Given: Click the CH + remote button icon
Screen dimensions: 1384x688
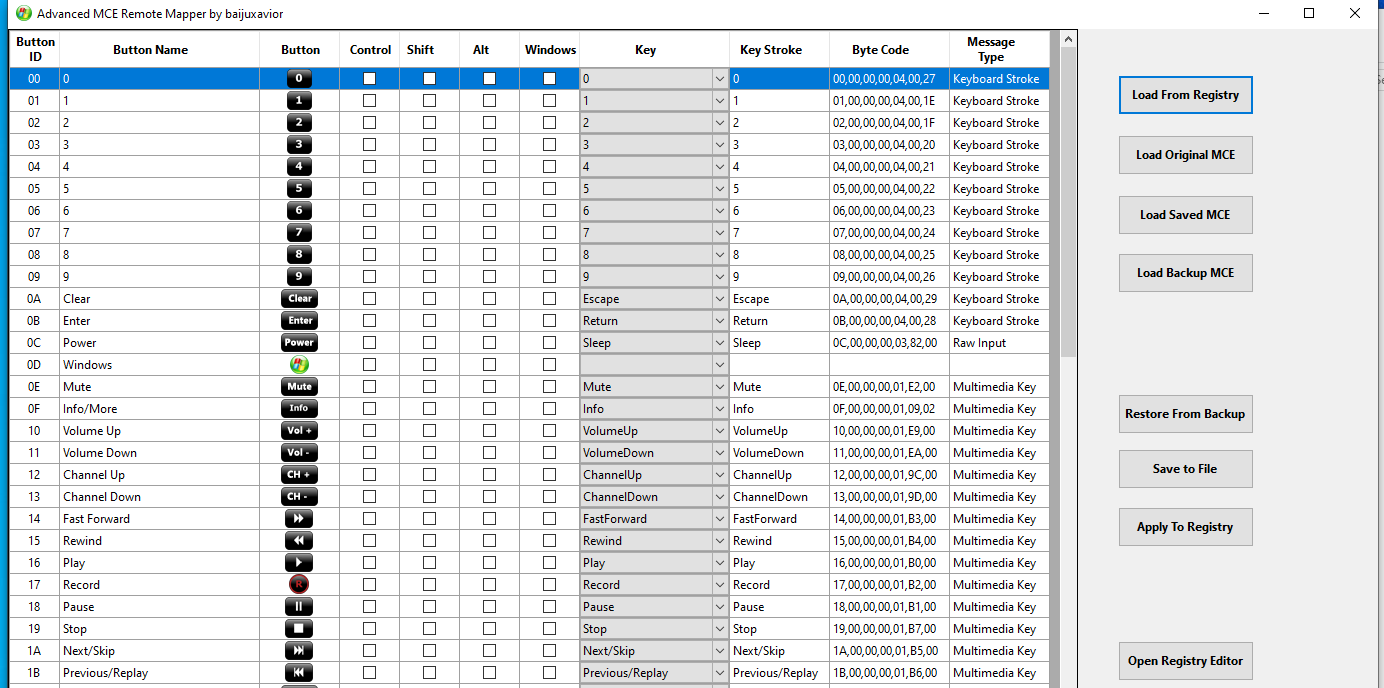Looking at the screenshot, I should (x=300, y=474).
